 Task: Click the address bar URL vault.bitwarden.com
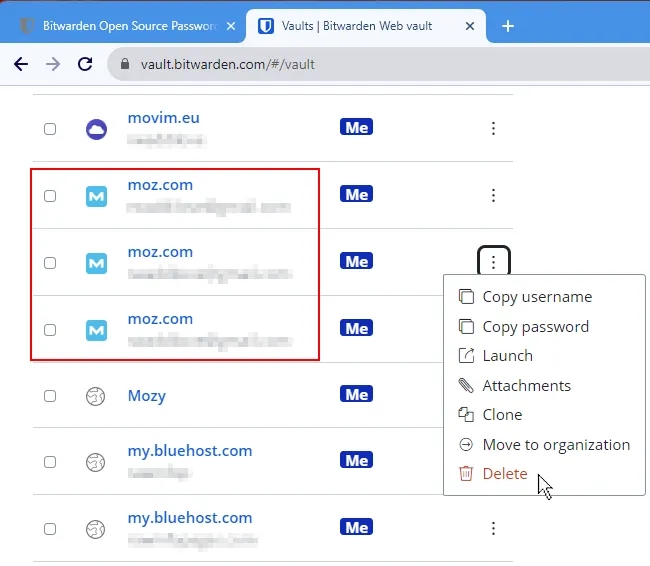click(228, 64)
